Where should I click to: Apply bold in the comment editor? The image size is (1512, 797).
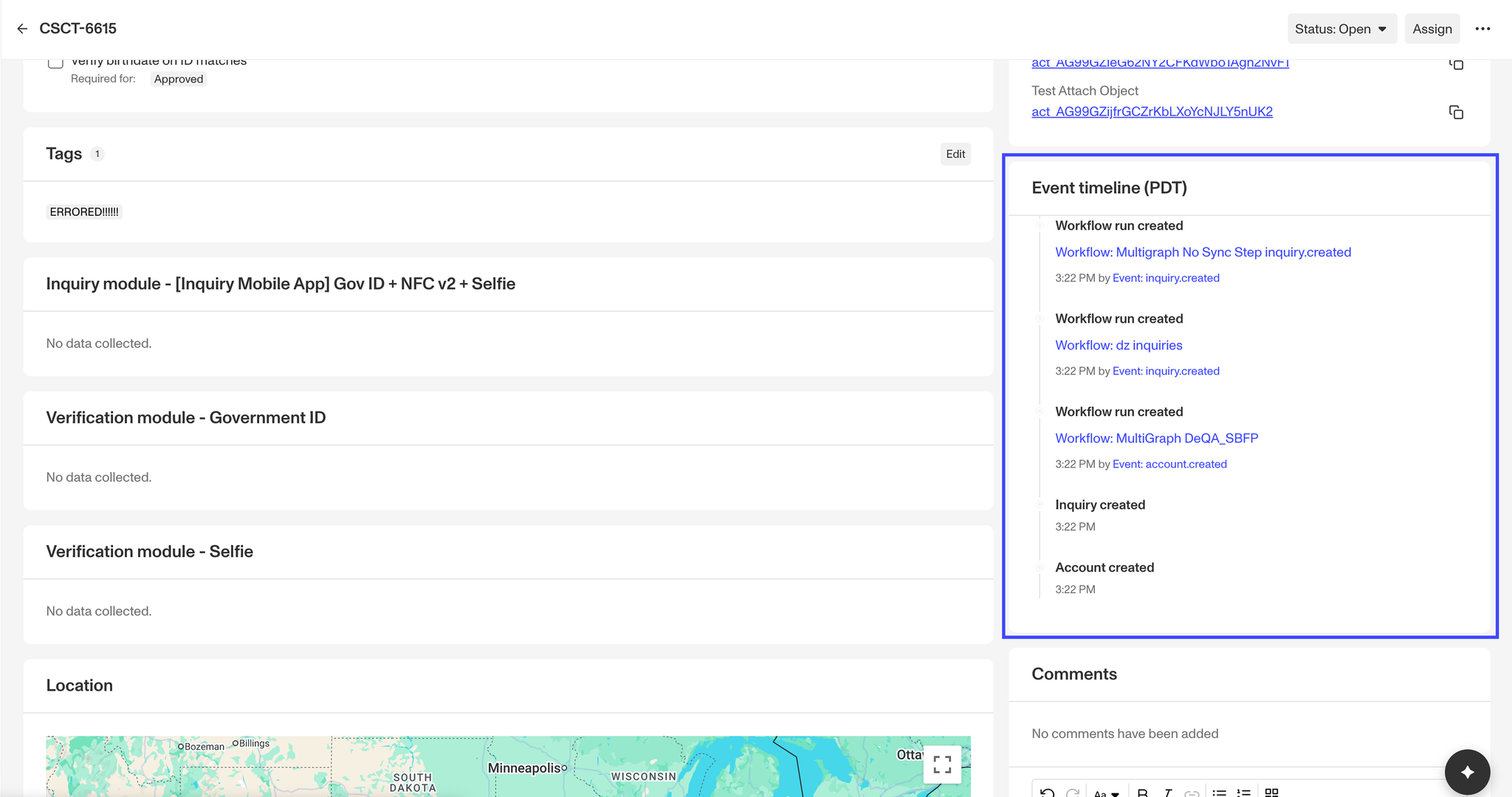coord(1142,793)
